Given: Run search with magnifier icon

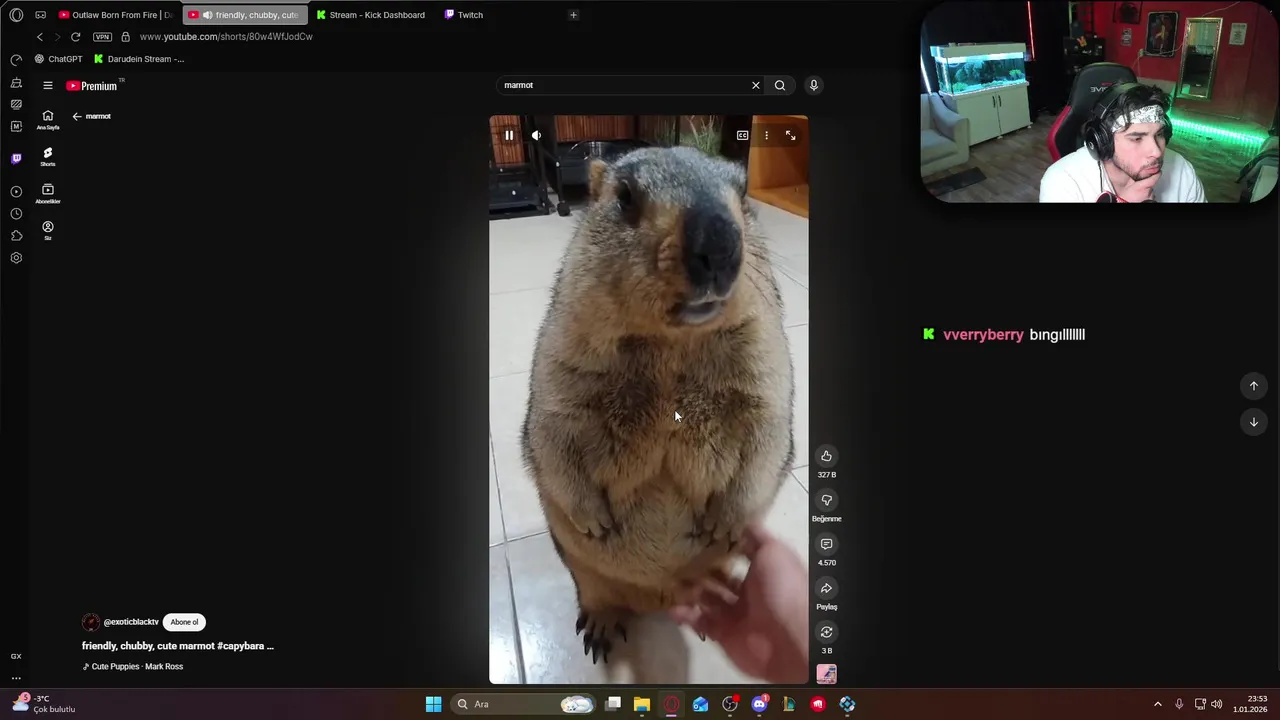Looking at the screenshot, I should [780, 85].
